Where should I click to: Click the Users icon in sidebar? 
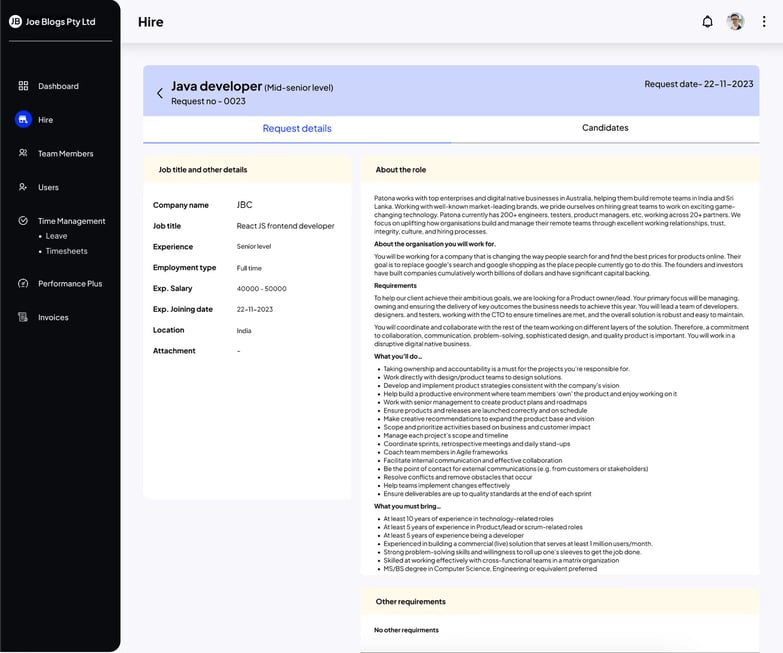[23, 187]
